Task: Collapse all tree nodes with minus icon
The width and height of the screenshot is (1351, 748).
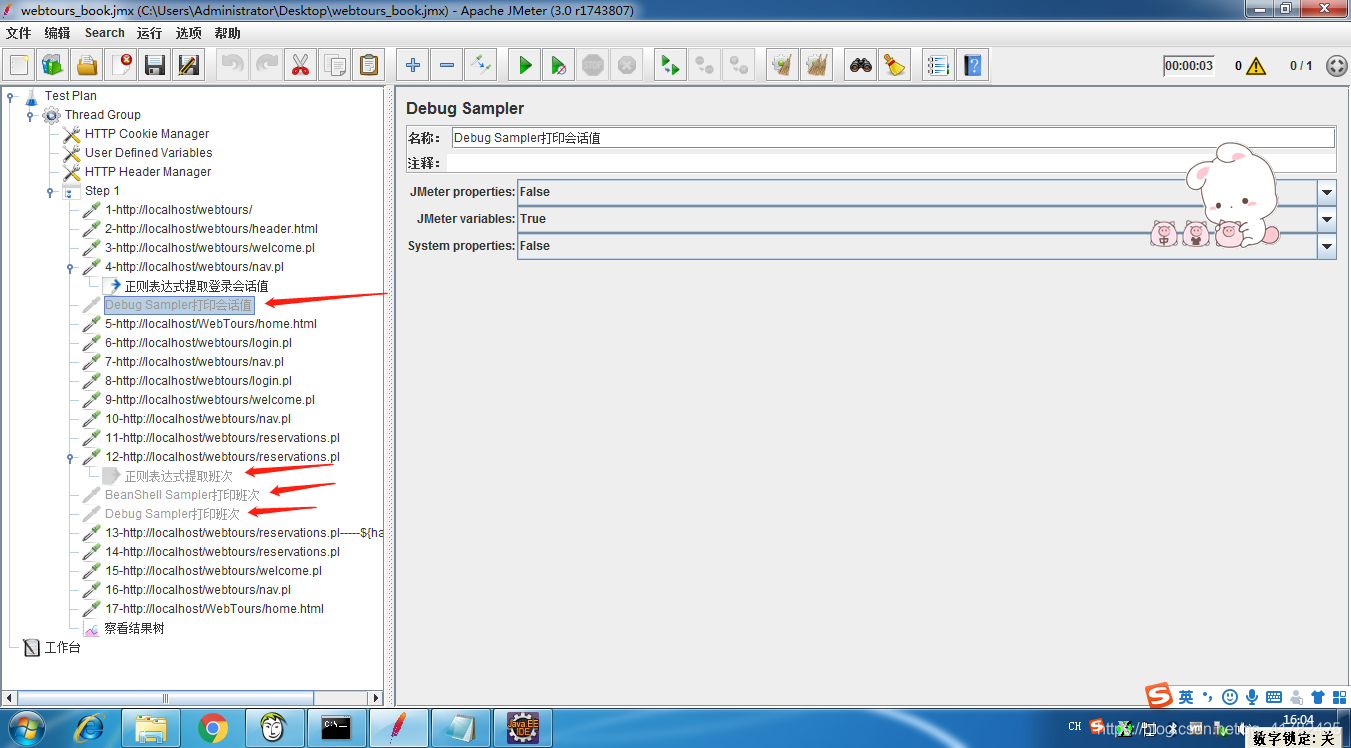Action: tap(447, 66)
